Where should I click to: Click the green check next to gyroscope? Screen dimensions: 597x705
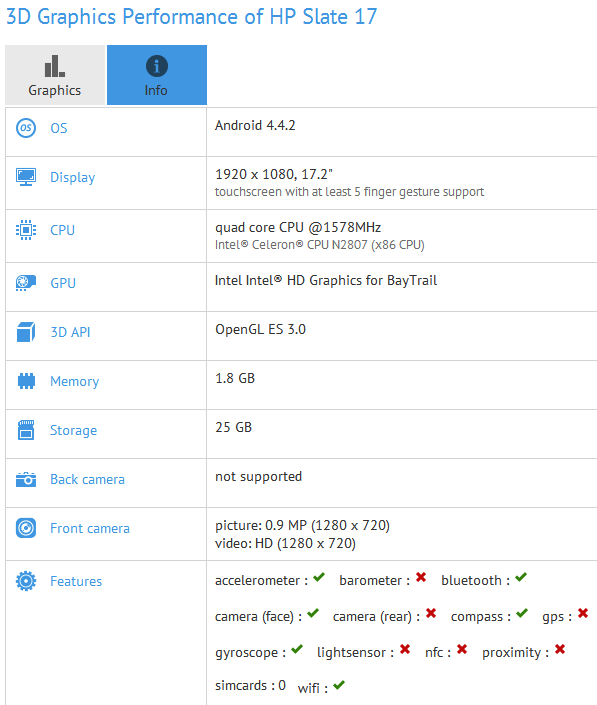(297, 650)
